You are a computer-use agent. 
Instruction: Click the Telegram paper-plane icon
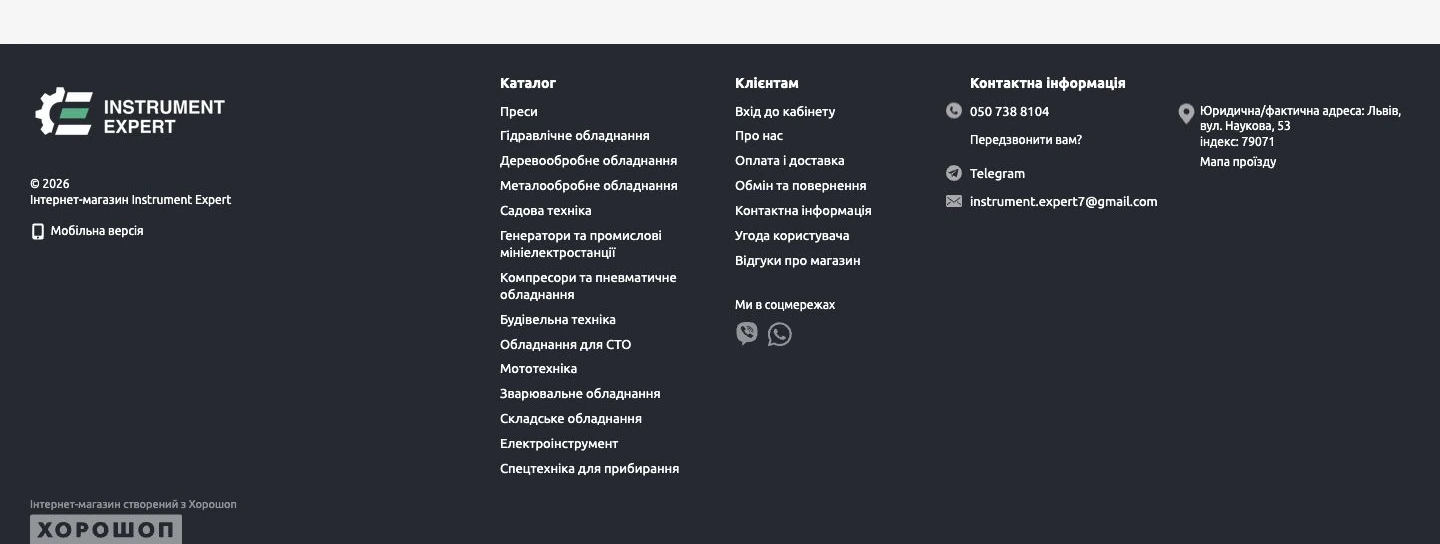[954, 173]
